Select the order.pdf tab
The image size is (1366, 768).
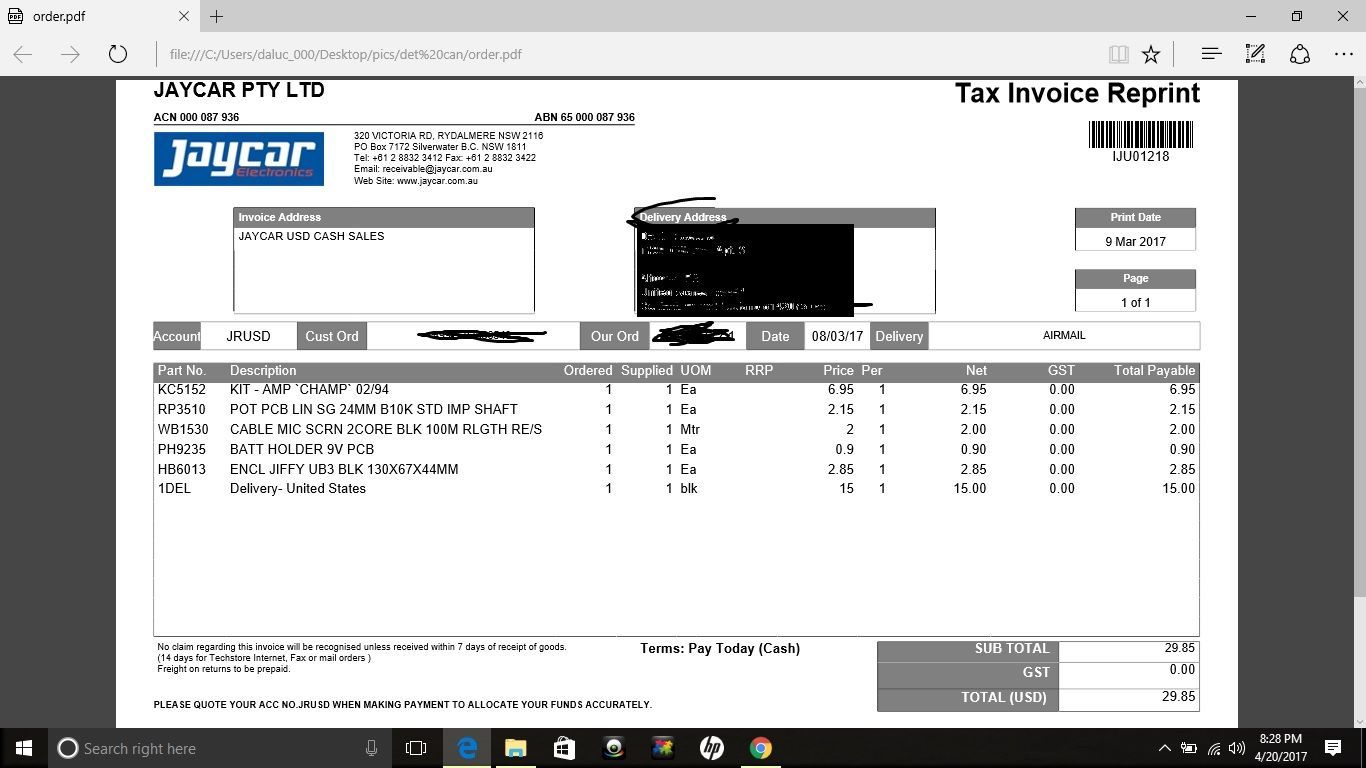pos(98,16)
